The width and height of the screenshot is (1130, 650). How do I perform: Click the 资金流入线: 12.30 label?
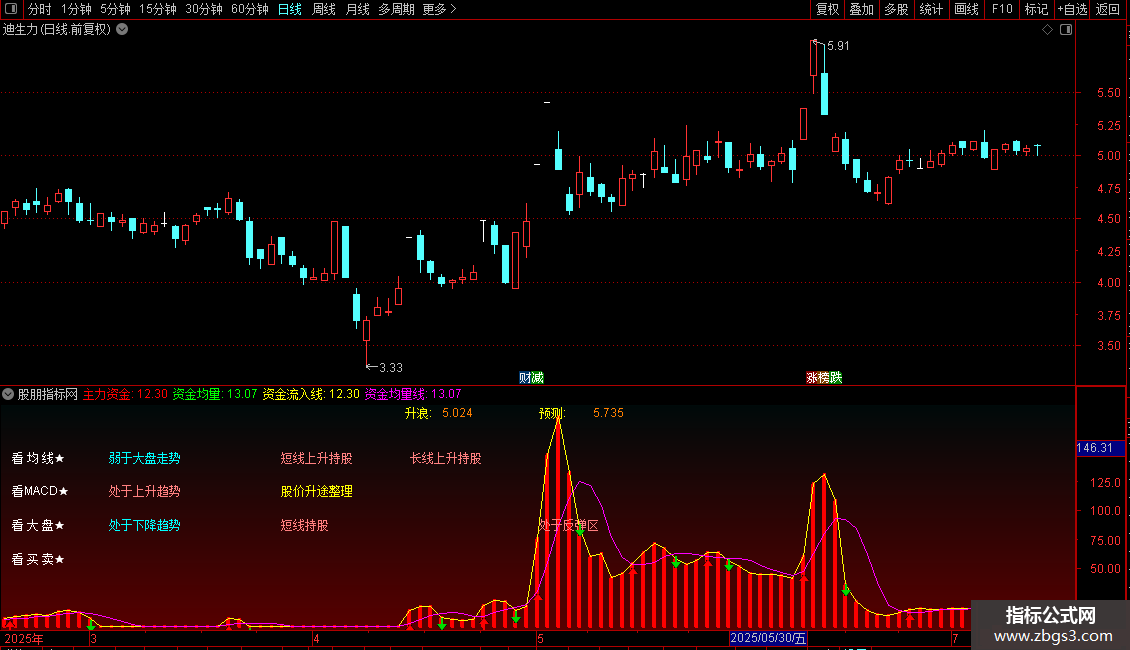[x=311, y=394]
